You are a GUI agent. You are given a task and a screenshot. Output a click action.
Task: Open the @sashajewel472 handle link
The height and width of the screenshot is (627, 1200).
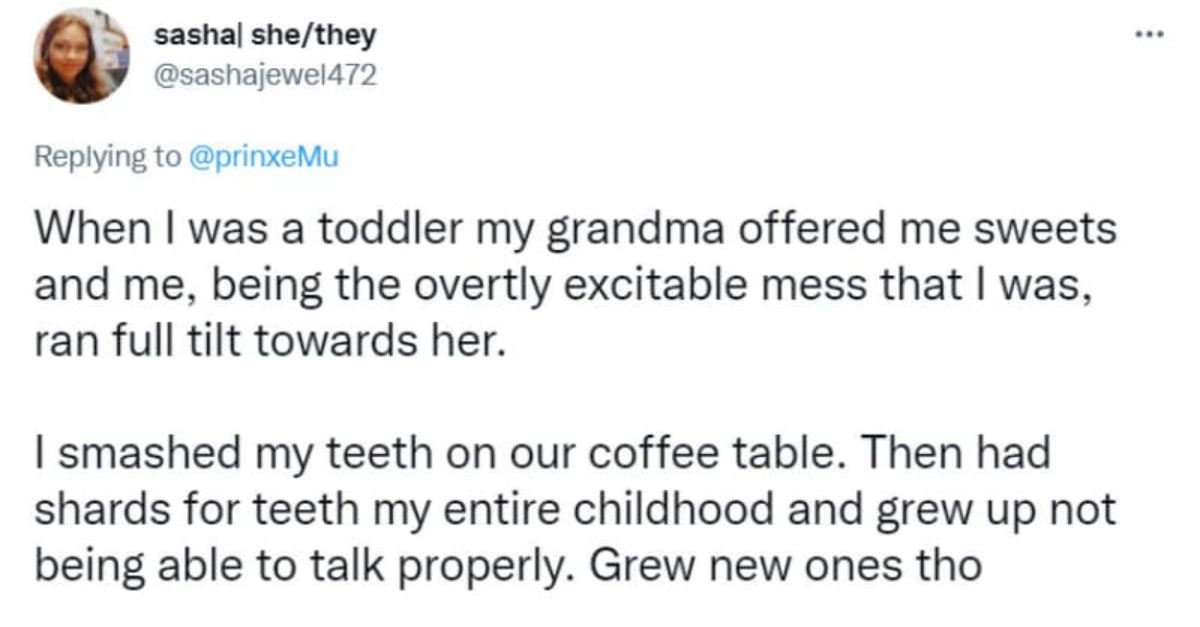(x=266, y=75)
